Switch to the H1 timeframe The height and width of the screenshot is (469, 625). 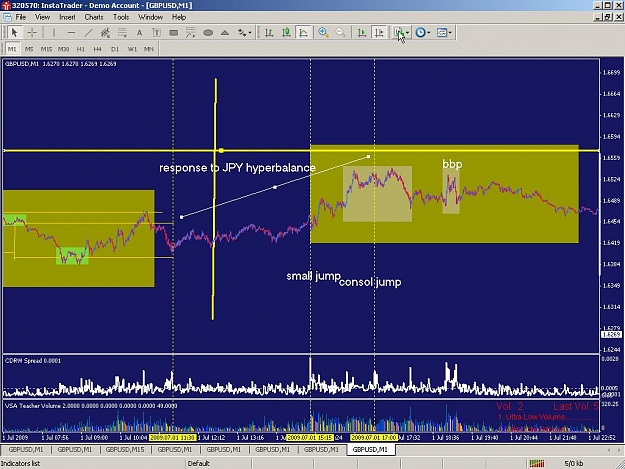tap(81, 49)
